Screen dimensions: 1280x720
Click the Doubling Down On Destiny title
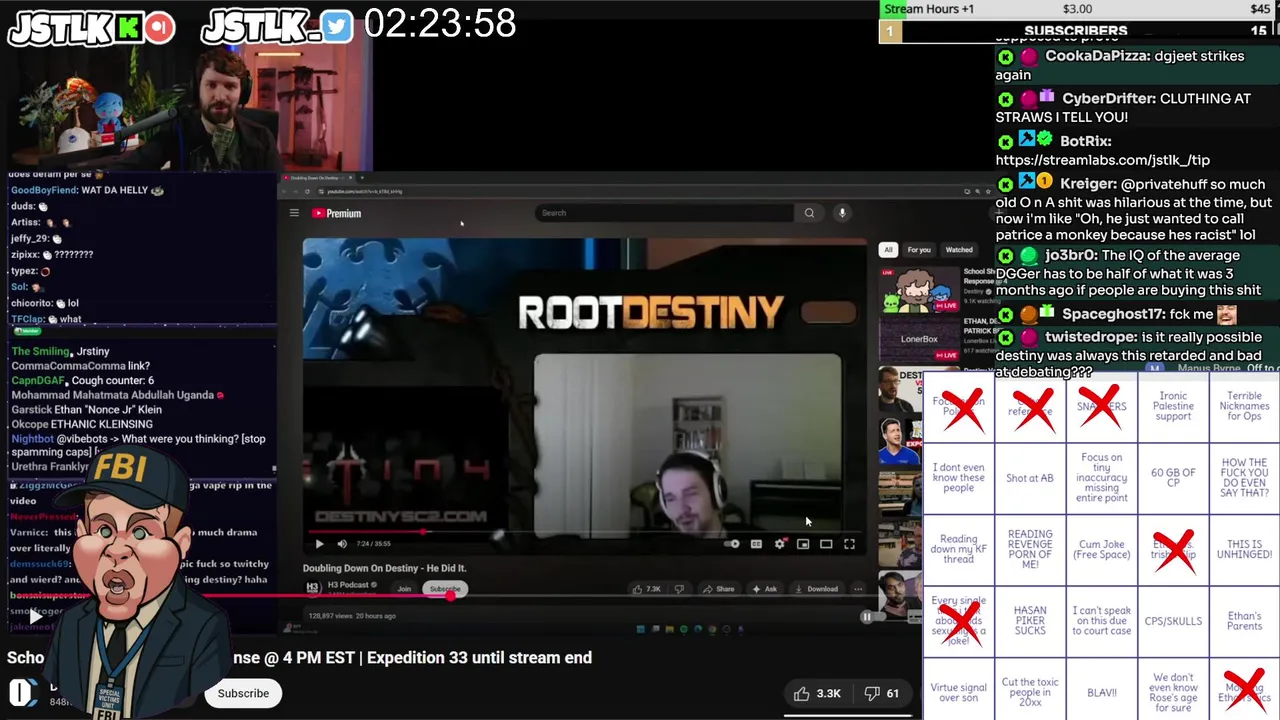click(x=385, y=568)
